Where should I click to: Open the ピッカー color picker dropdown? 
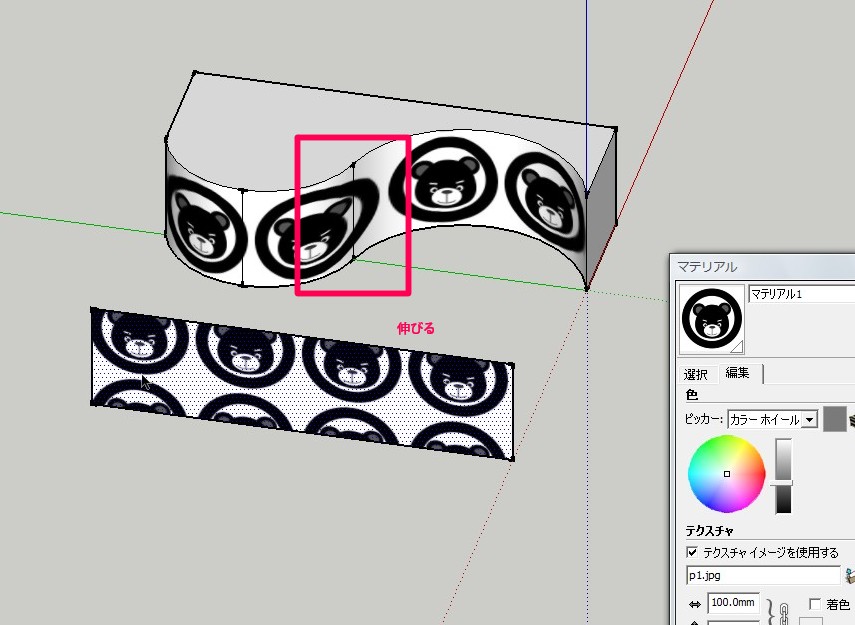(773, 419)
